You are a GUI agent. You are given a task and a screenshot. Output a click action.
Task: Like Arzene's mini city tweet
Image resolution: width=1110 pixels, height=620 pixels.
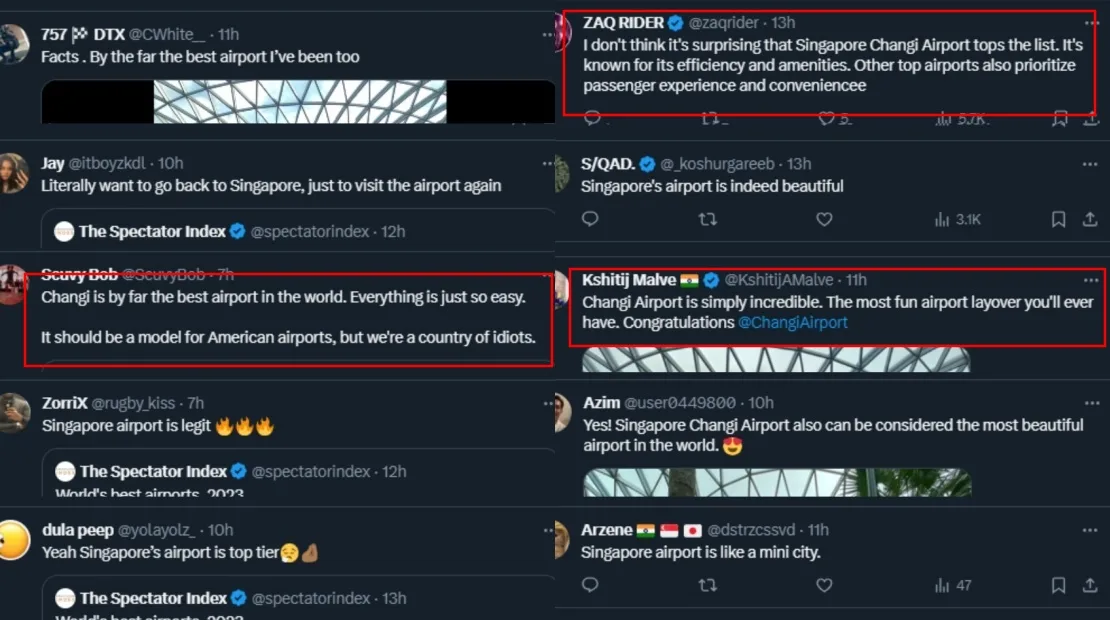tap(824, 585)
